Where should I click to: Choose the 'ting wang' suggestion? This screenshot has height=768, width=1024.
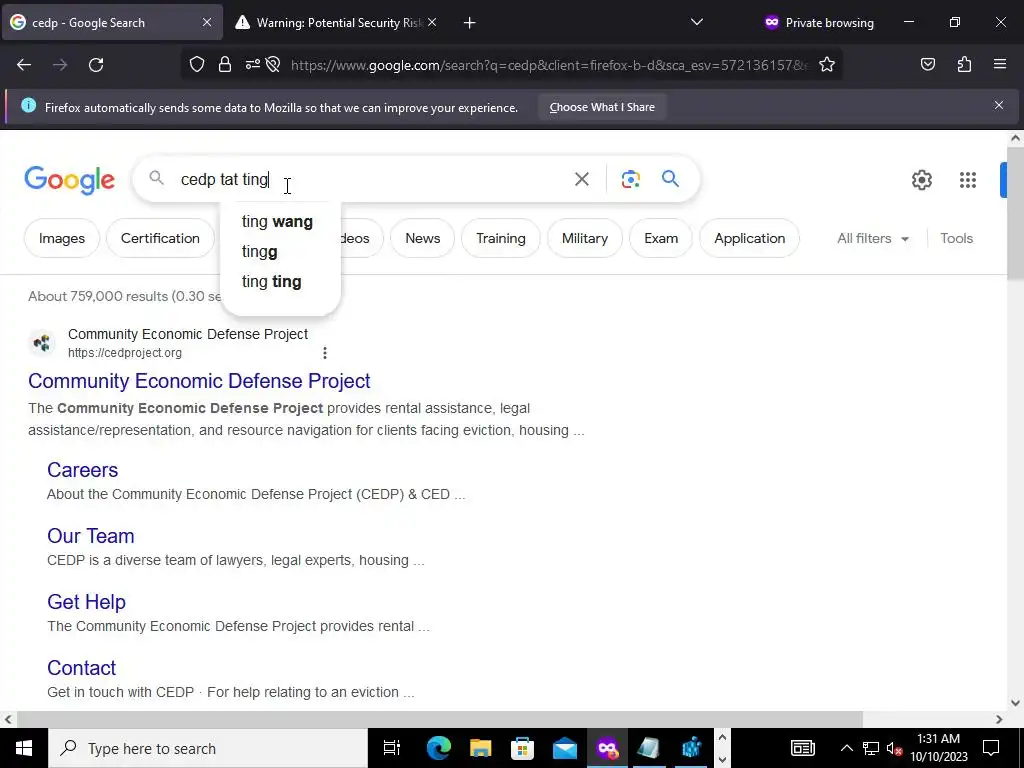click(280, 221)
